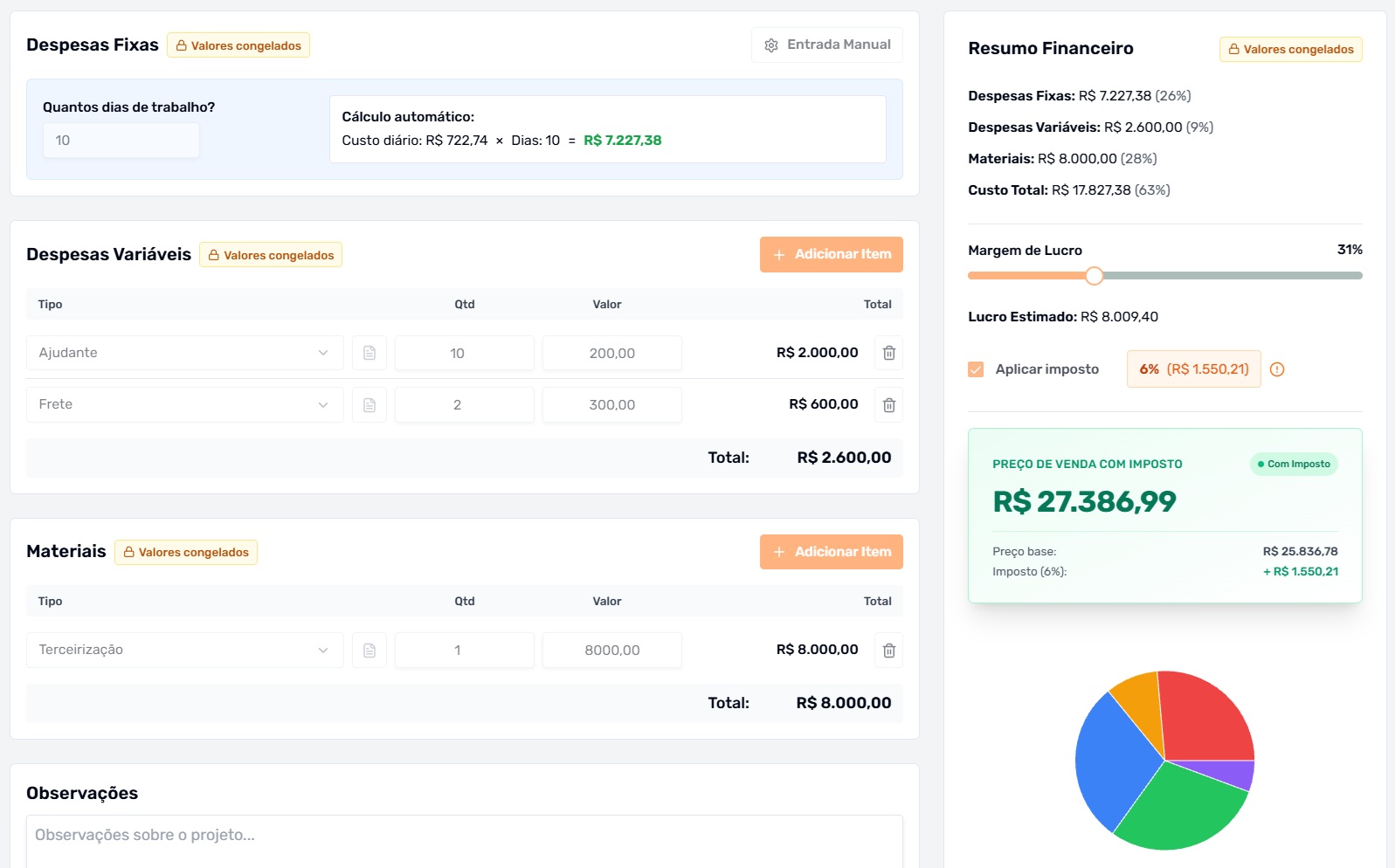Image resolution: width=1395 pixels, height=868 pixels.
Task: Click the tax info warning icon
Action: pyautogui.click(x=1277, y=369)
